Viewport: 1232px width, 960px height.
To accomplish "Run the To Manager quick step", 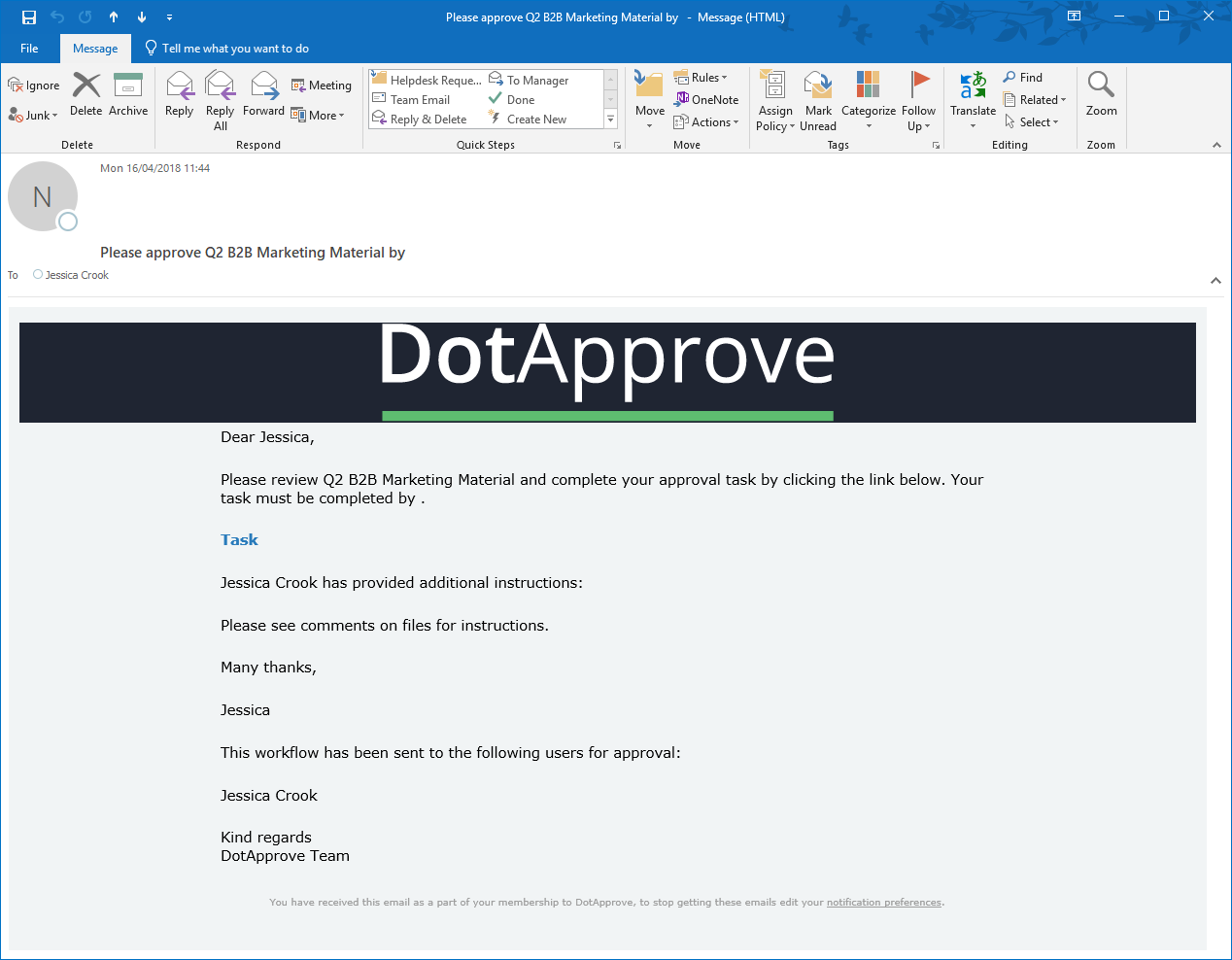I will tap(530, 80).
